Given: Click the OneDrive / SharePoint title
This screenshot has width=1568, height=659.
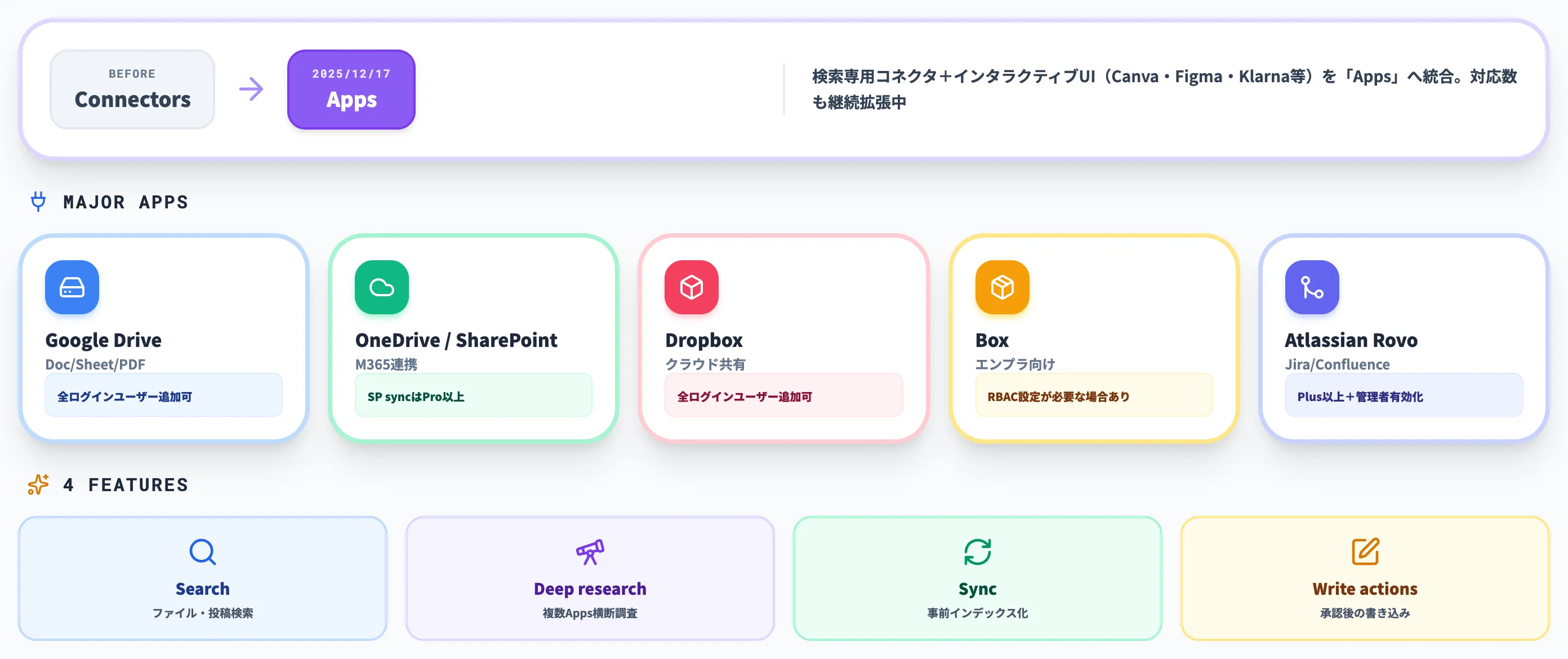Looking at the screenshot, I should [456, 340].
